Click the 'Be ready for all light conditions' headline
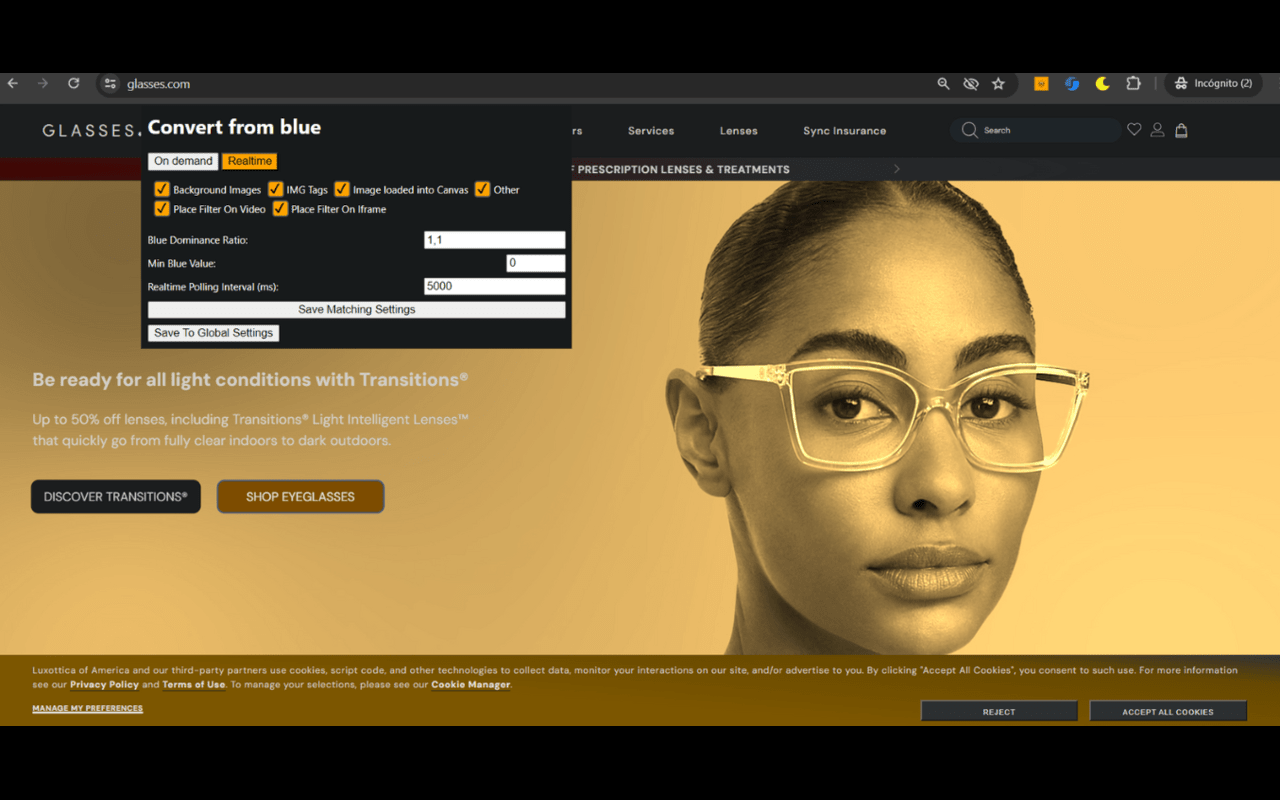The height and width of the screenshot is (800, 1280). (250, 380)
